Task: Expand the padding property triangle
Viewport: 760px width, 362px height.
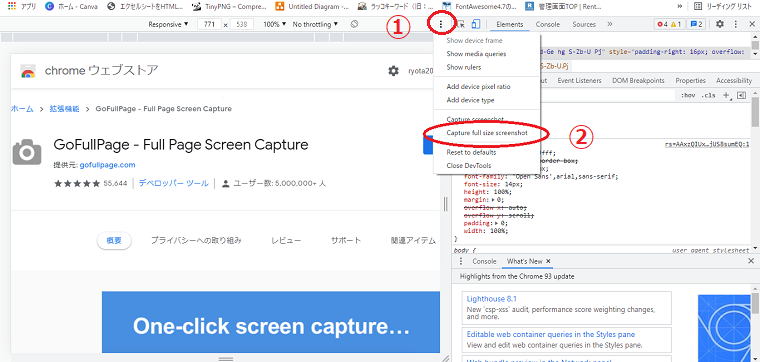Action: [x=497, y=223]
